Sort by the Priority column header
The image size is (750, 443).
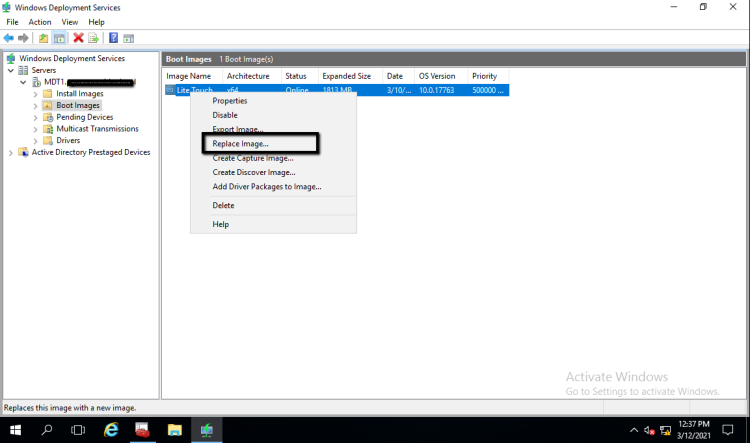485,76
